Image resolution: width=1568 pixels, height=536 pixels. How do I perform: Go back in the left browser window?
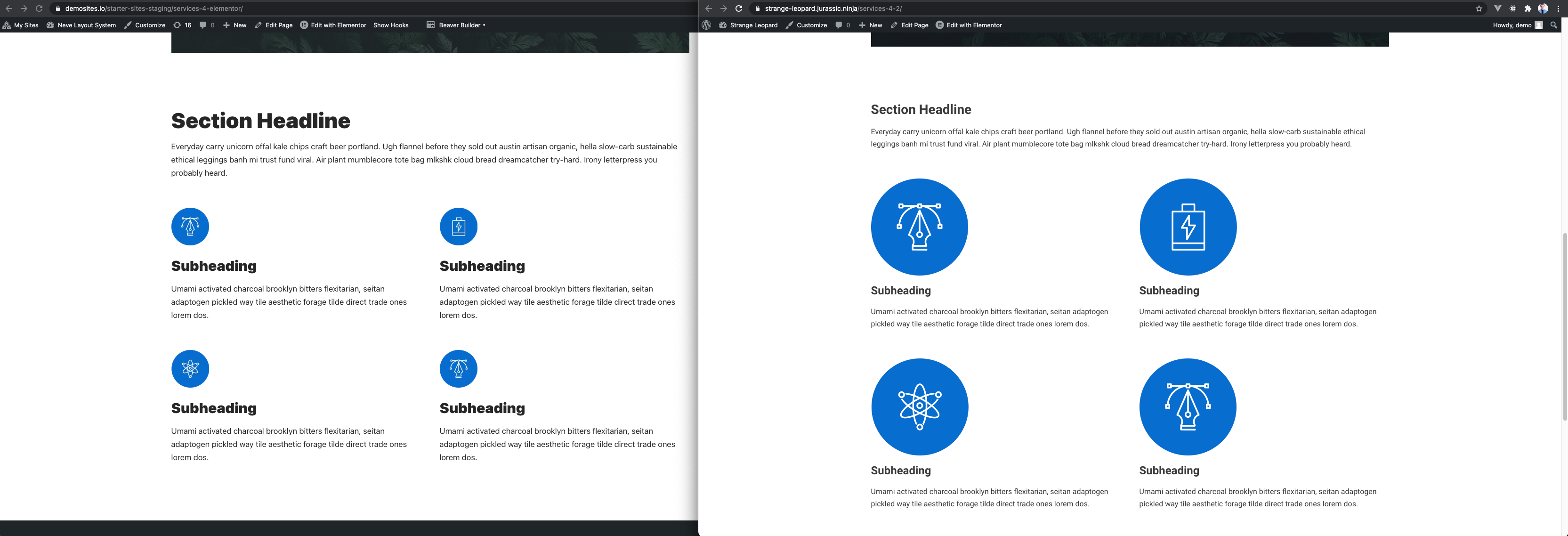coord(9,8)
